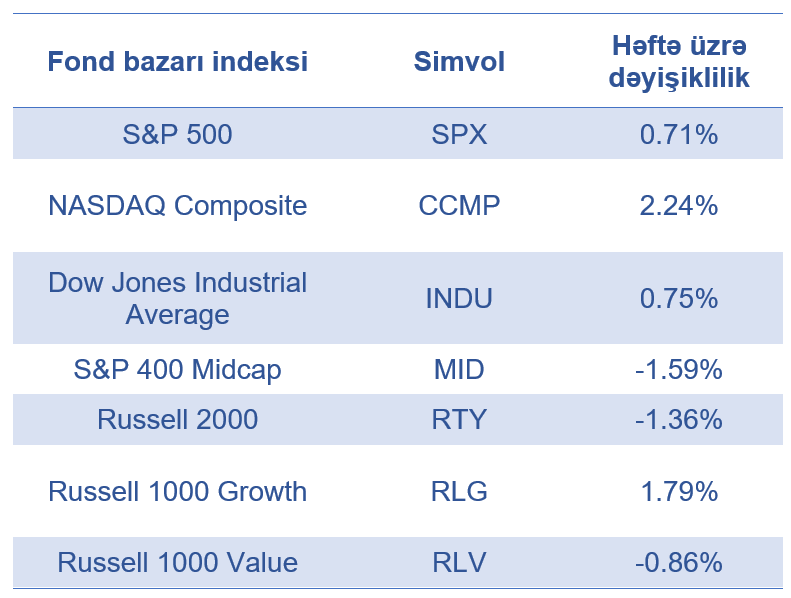Click the -1.59% change value
This screenshot has height=598, width=791.
coord(679,370)
